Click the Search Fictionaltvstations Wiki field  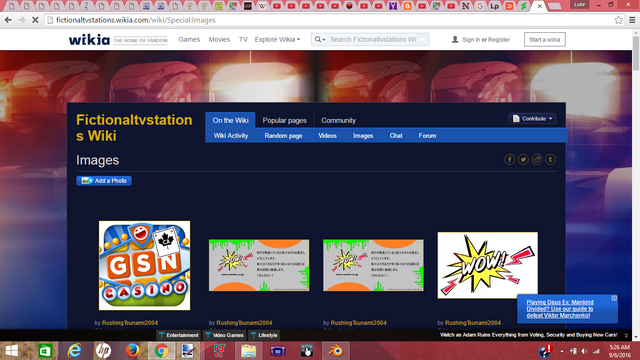tap(373, 40)
